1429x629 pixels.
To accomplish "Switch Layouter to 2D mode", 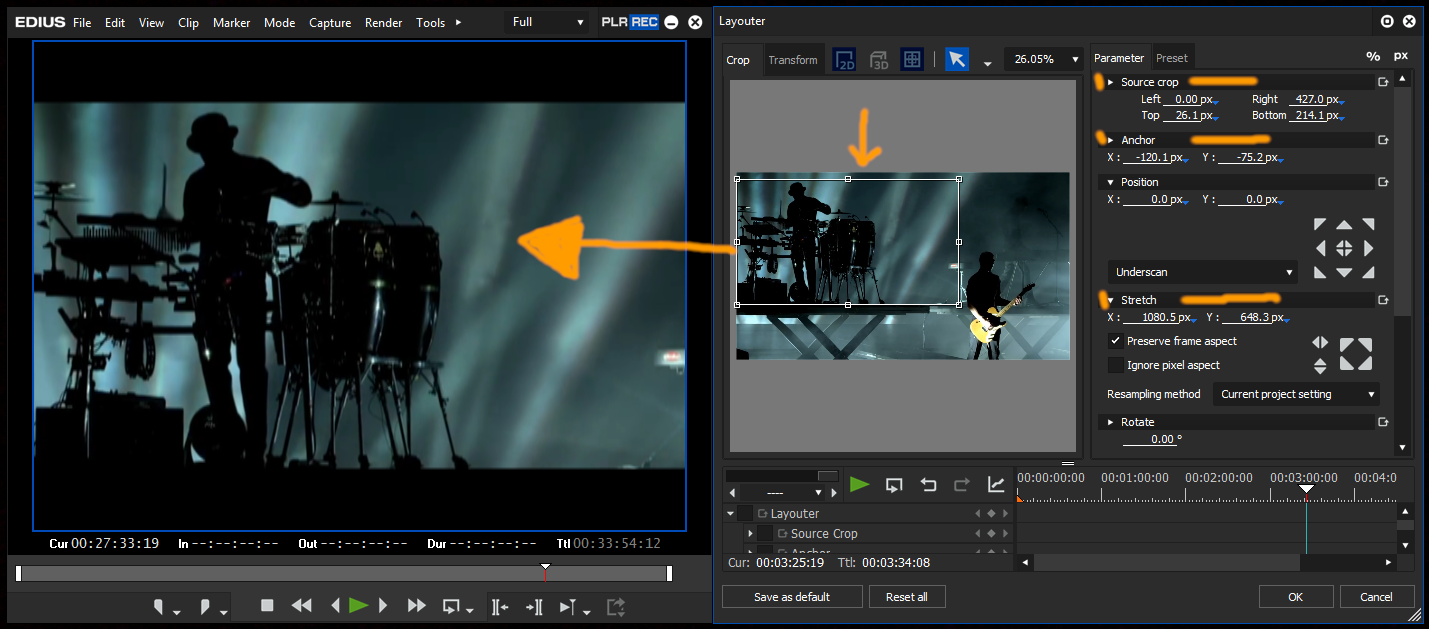I will (845, 60).
